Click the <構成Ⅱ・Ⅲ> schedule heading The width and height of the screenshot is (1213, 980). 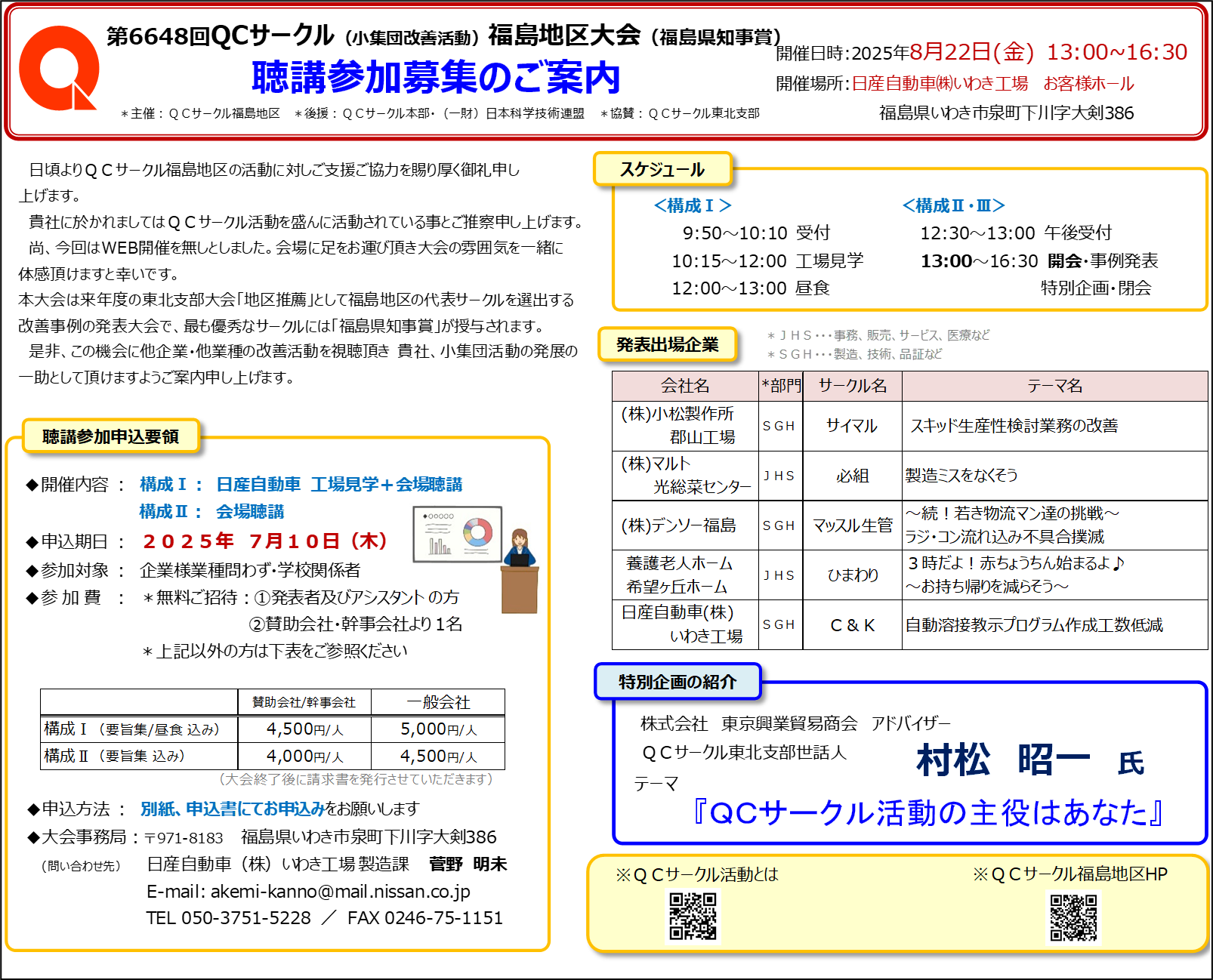(953, 205)
